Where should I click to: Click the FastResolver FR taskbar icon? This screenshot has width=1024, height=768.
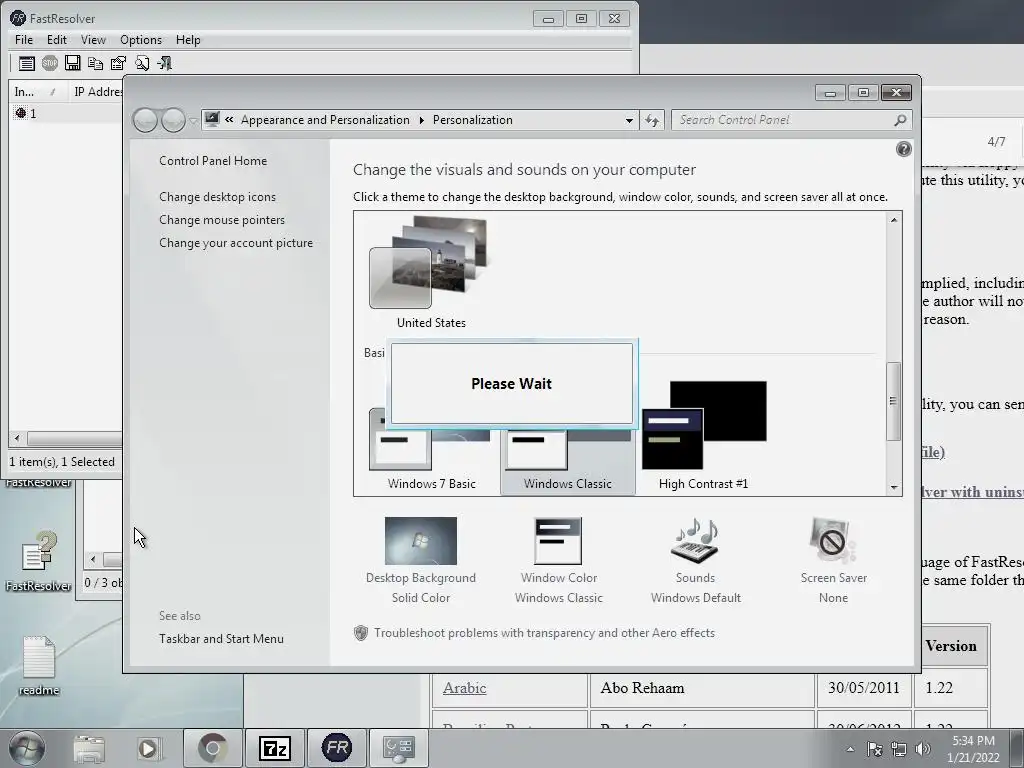tap(337, 748)
